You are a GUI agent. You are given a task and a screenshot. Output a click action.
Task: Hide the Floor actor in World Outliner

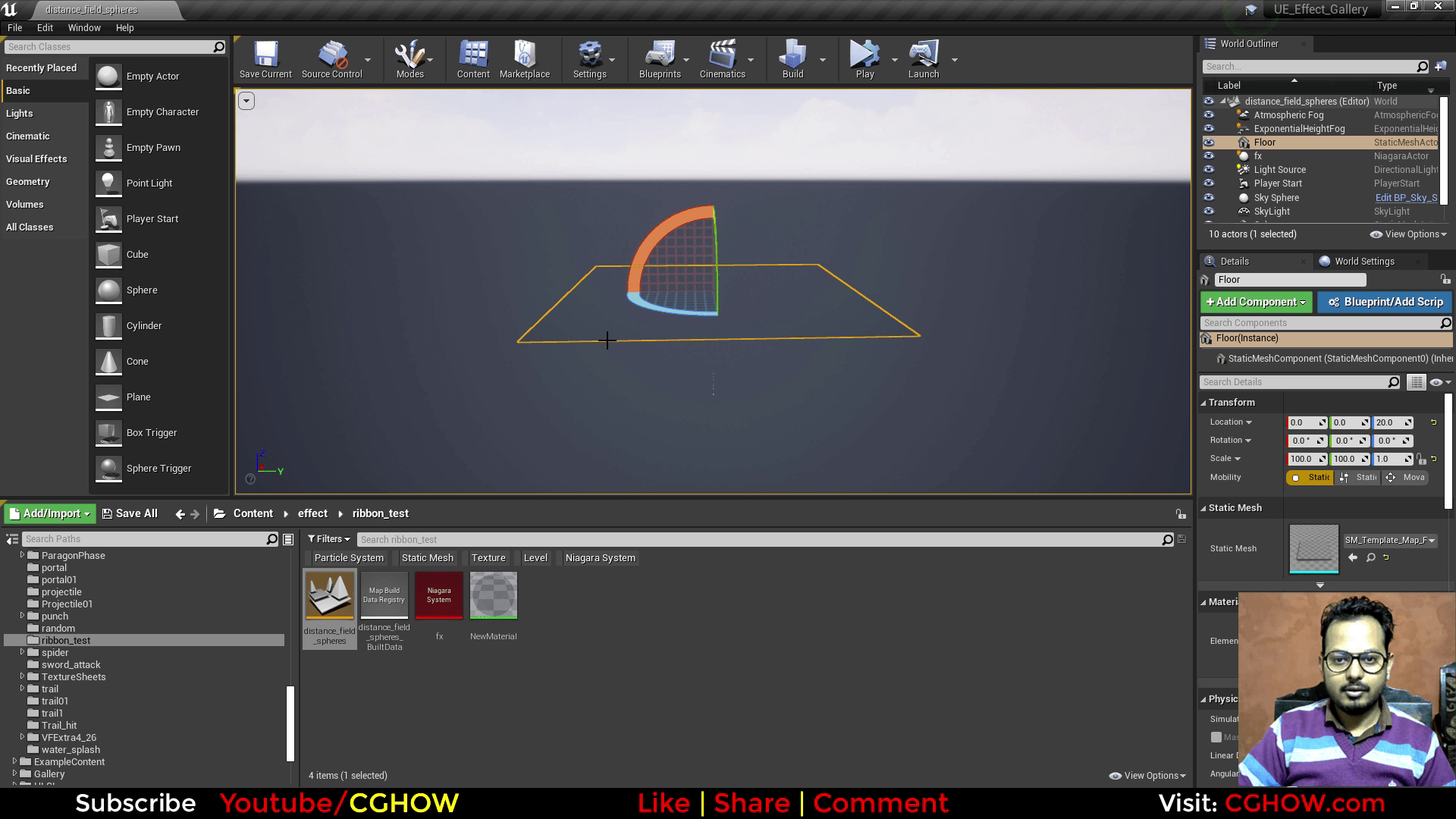click(1209, 142)
